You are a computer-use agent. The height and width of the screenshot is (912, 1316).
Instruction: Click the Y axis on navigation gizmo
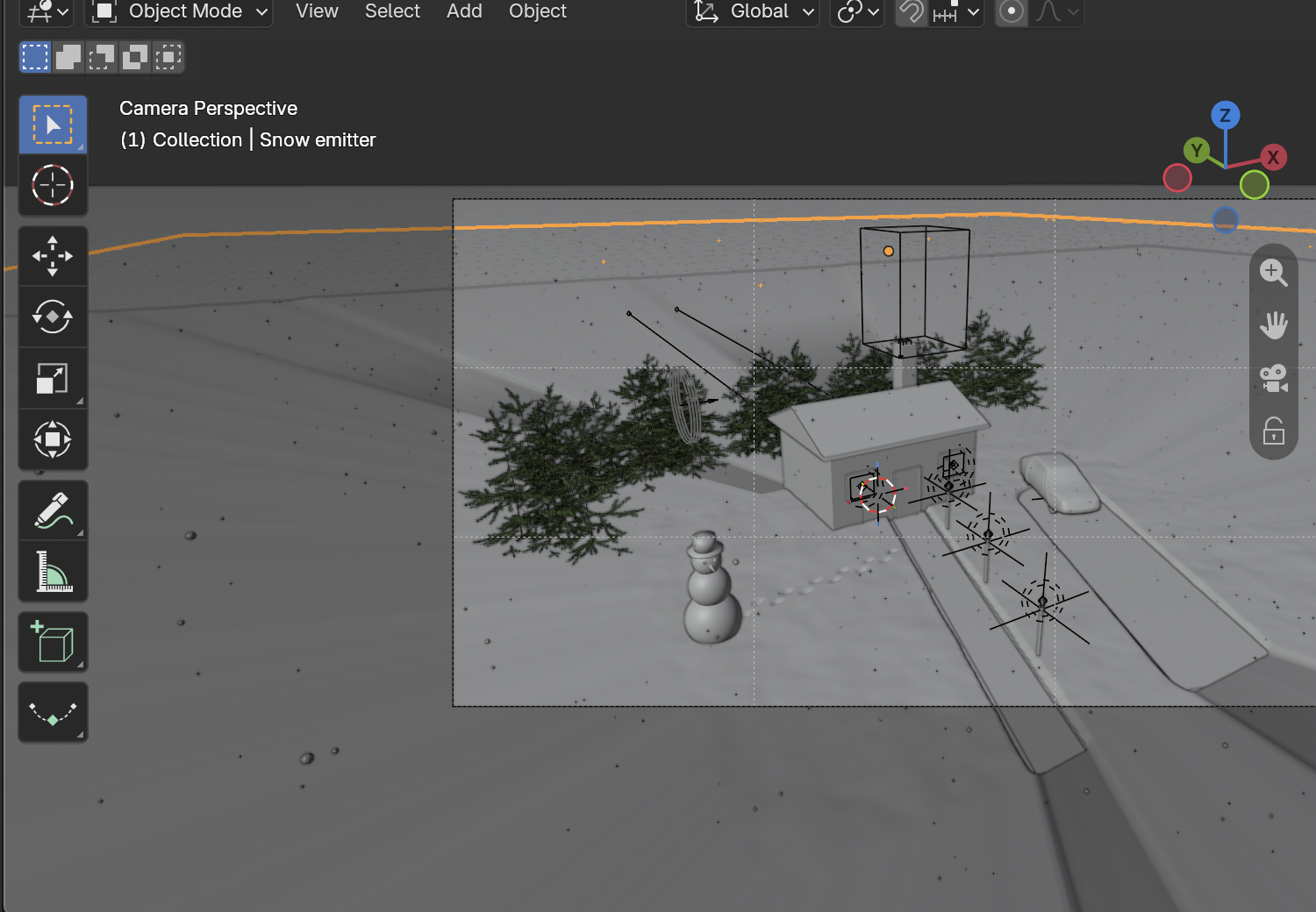tap(1196, 151)
